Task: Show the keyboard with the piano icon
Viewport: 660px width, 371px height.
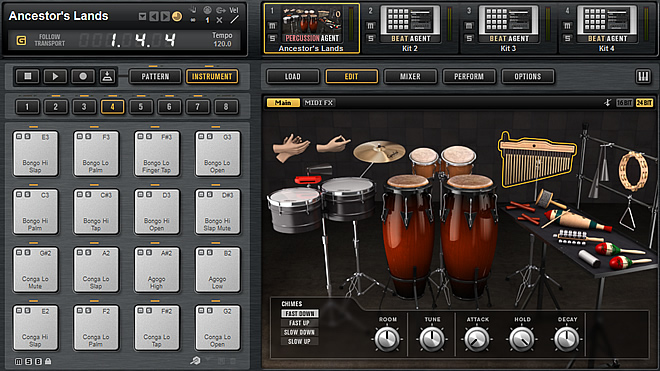Action: pyautogui.click(x=643, y=76)
